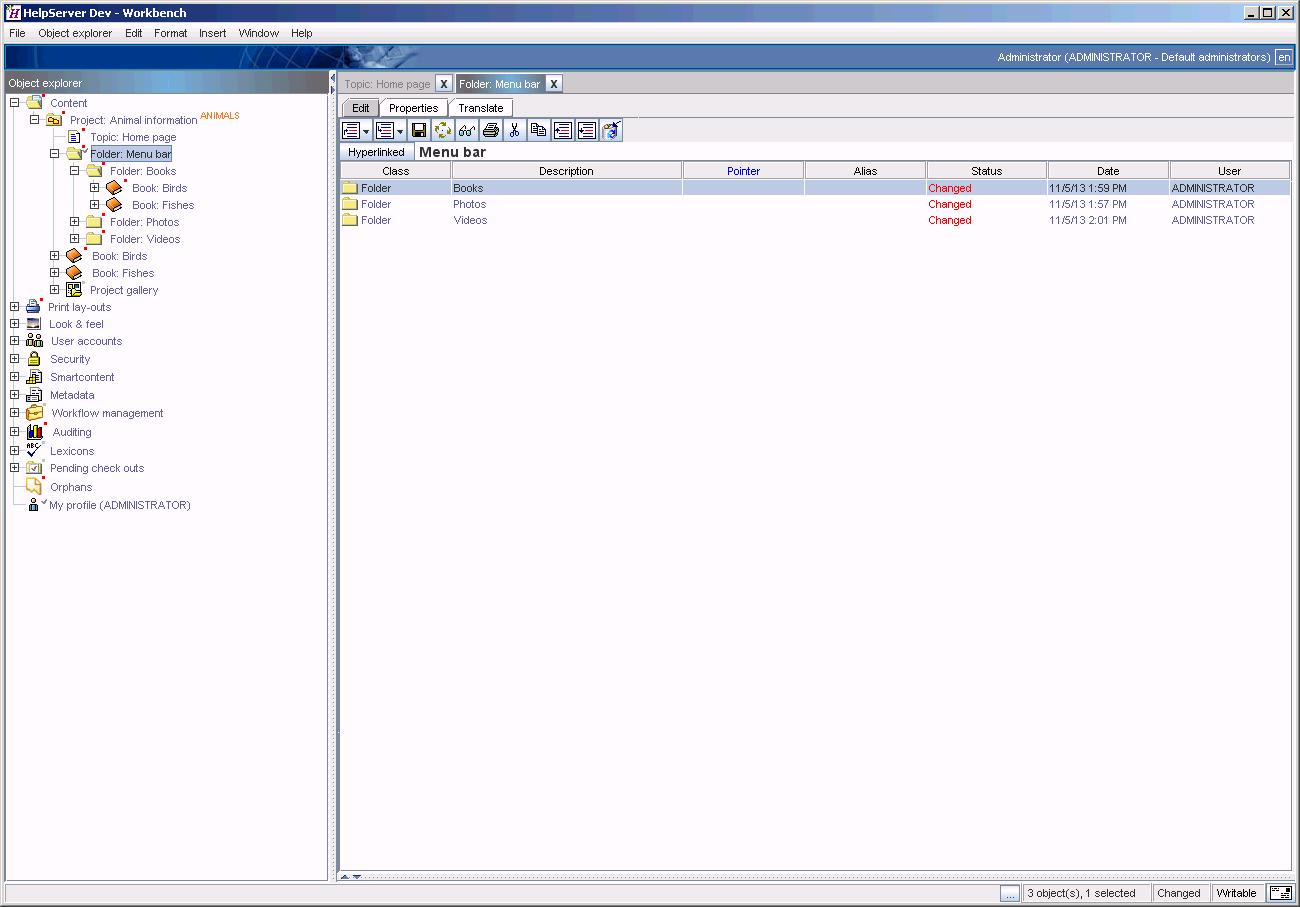
Task: Click the Smartcontent icon in tree
Action: [x=34, y=377]
